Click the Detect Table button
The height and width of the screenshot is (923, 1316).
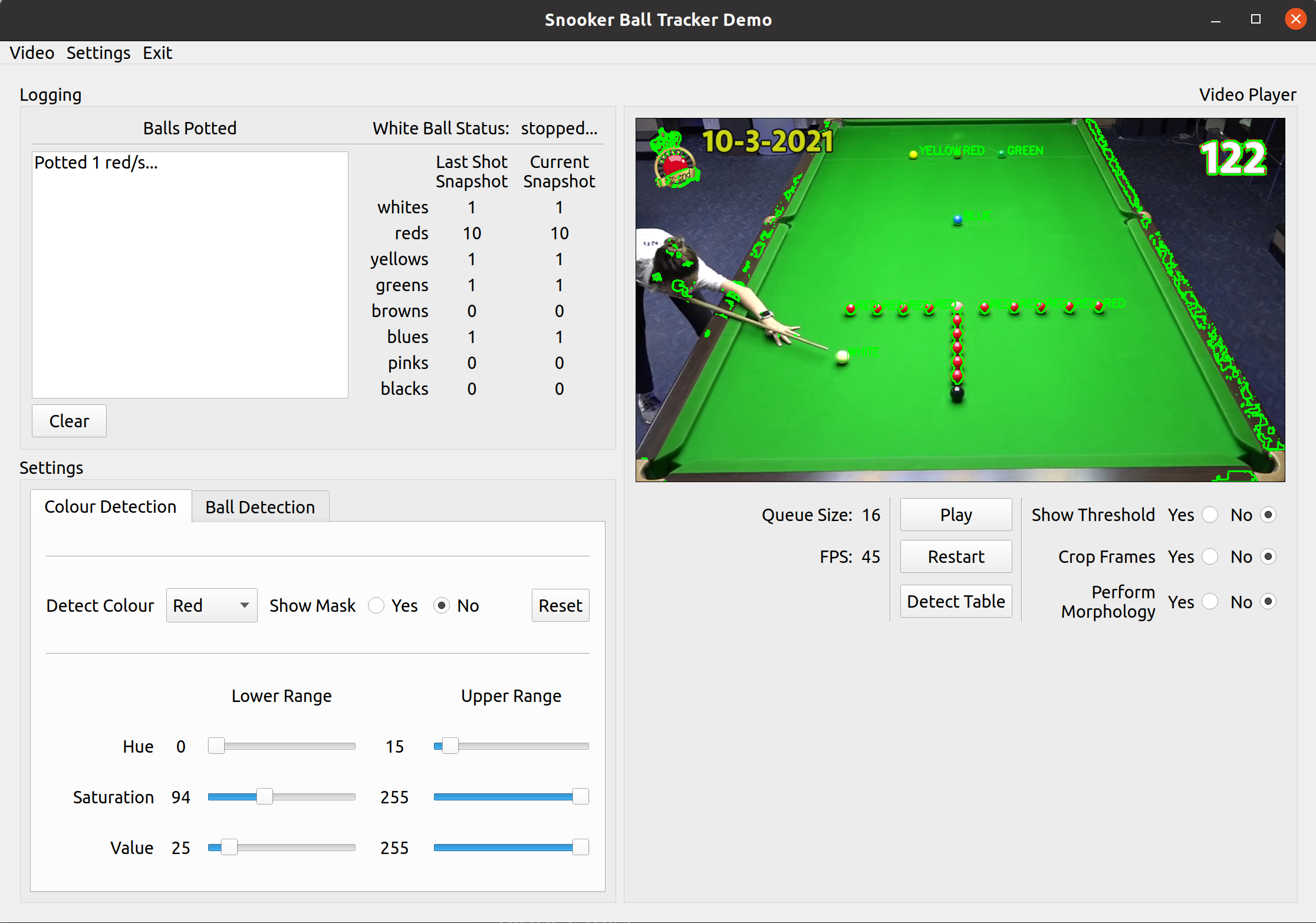(955, 601)
